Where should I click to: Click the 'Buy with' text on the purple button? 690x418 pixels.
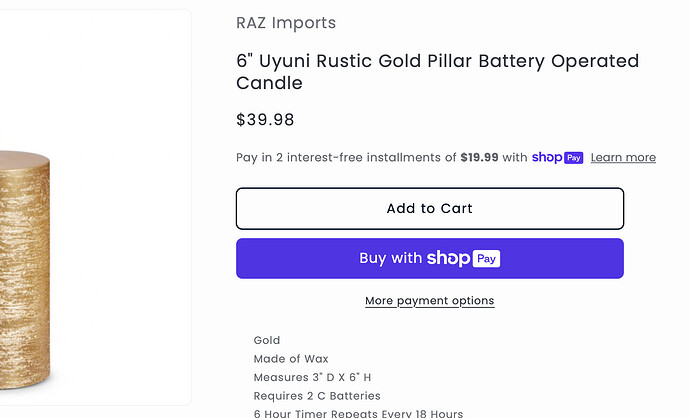tap(390, 258)
